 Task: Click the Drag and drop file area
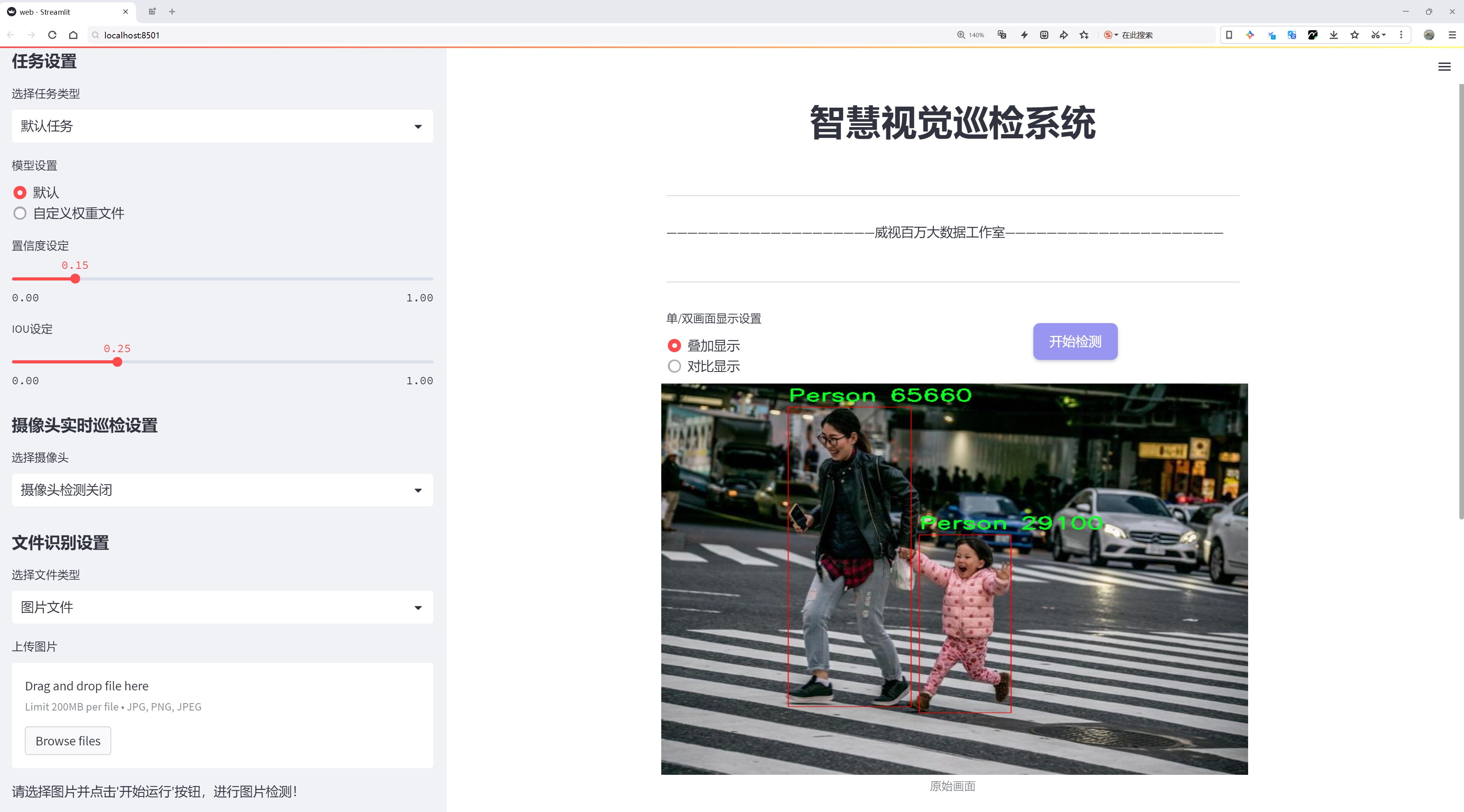click(x=222, y=716)
